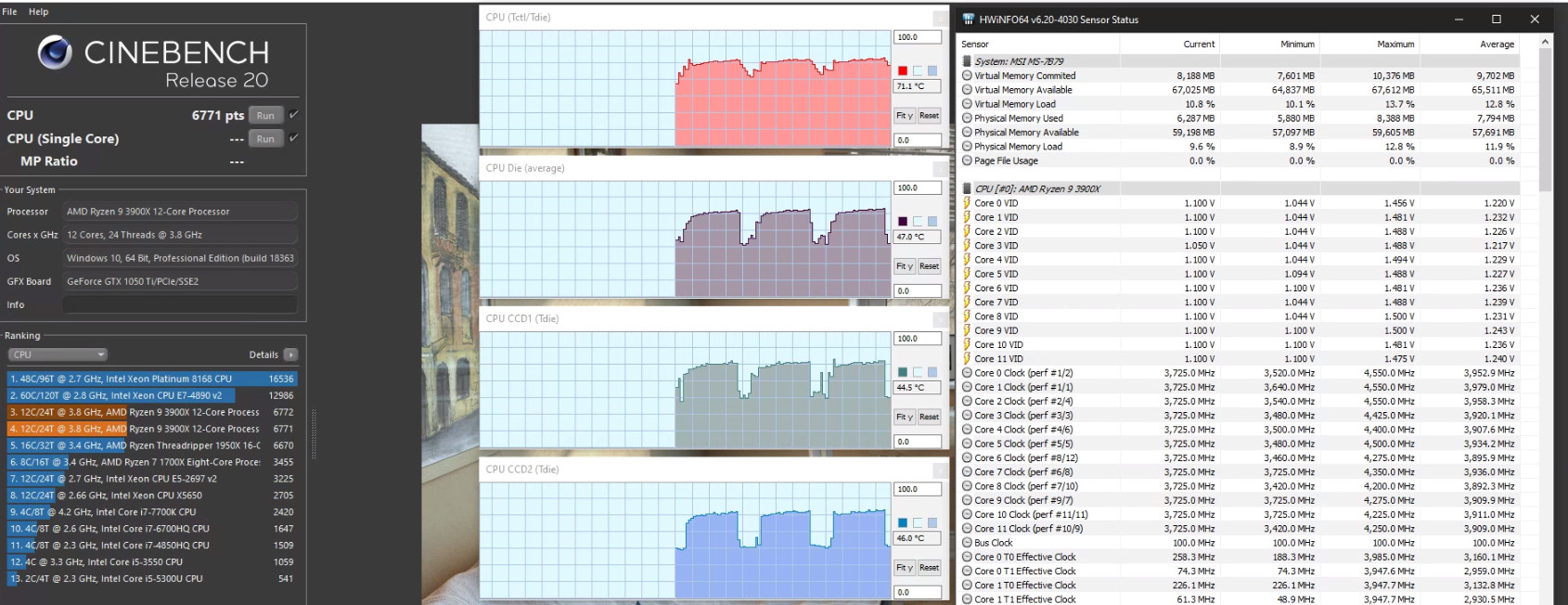Click the Core 8 VID lightning icon
The image size is (1568, 605).
click(967, 316)
